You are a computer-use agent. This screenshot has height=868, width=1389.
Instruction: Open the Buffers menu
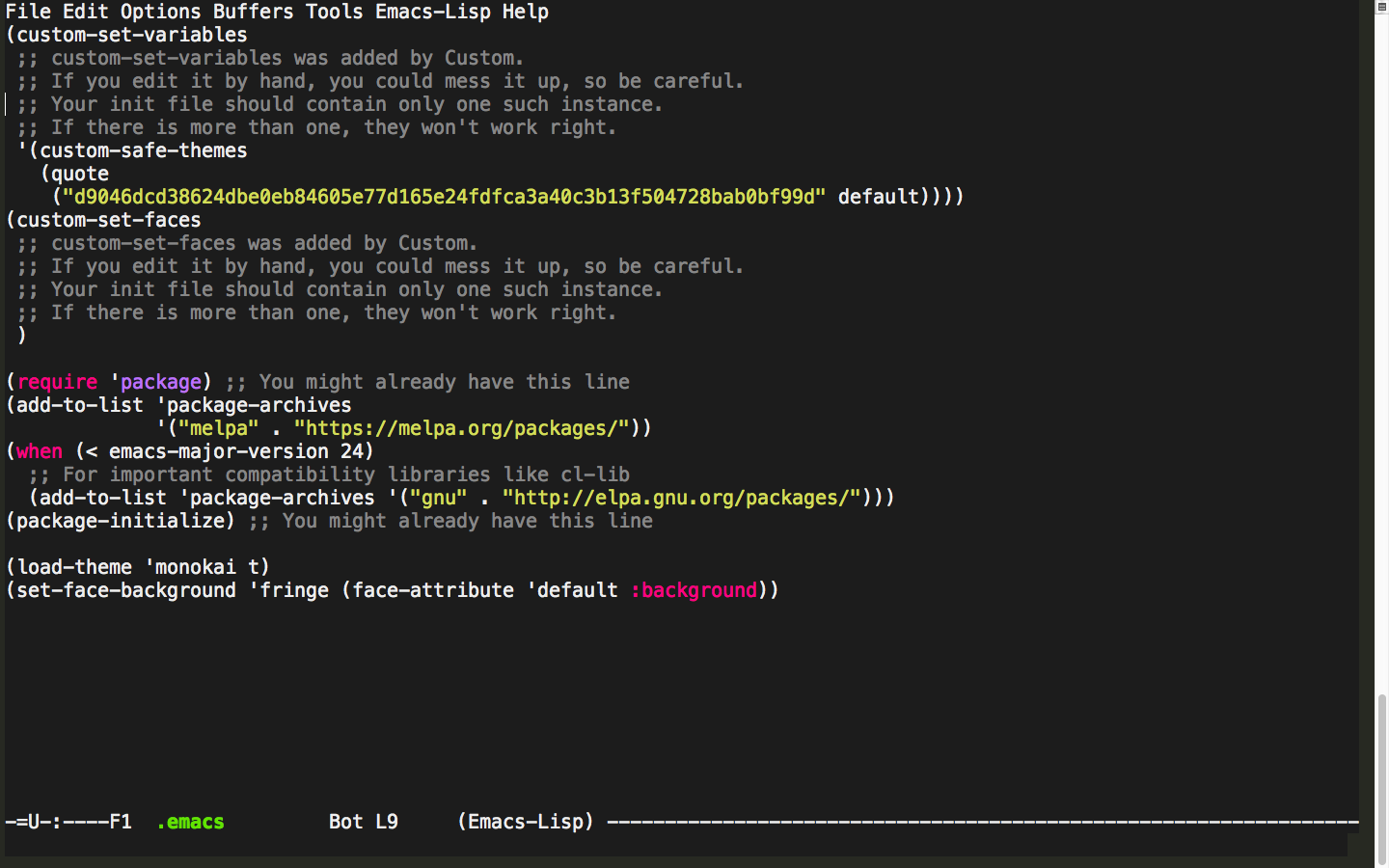point(253,12)
